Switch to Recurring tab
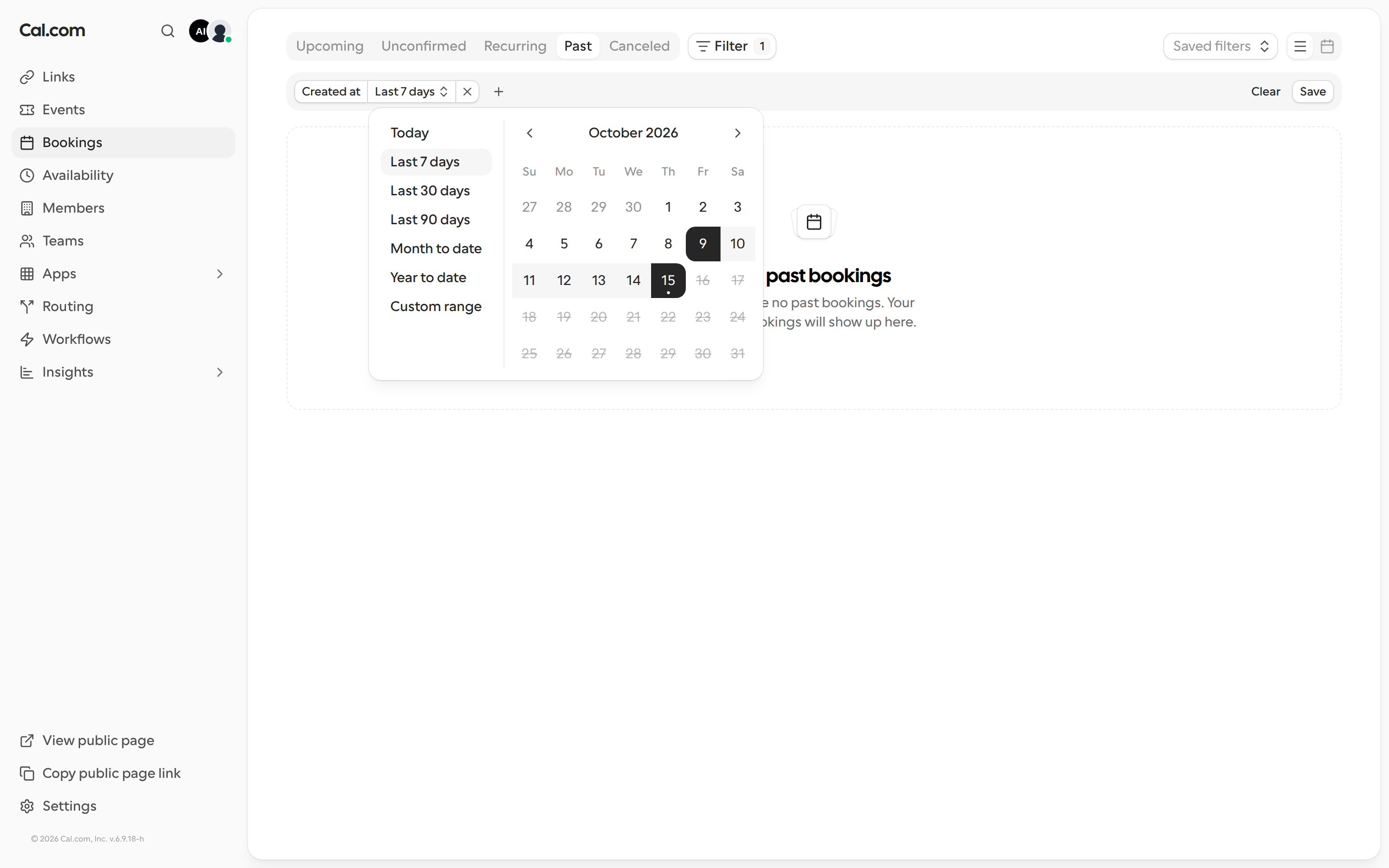The width and height of the screenshot is (1389, 868). (x=515, y=46)
